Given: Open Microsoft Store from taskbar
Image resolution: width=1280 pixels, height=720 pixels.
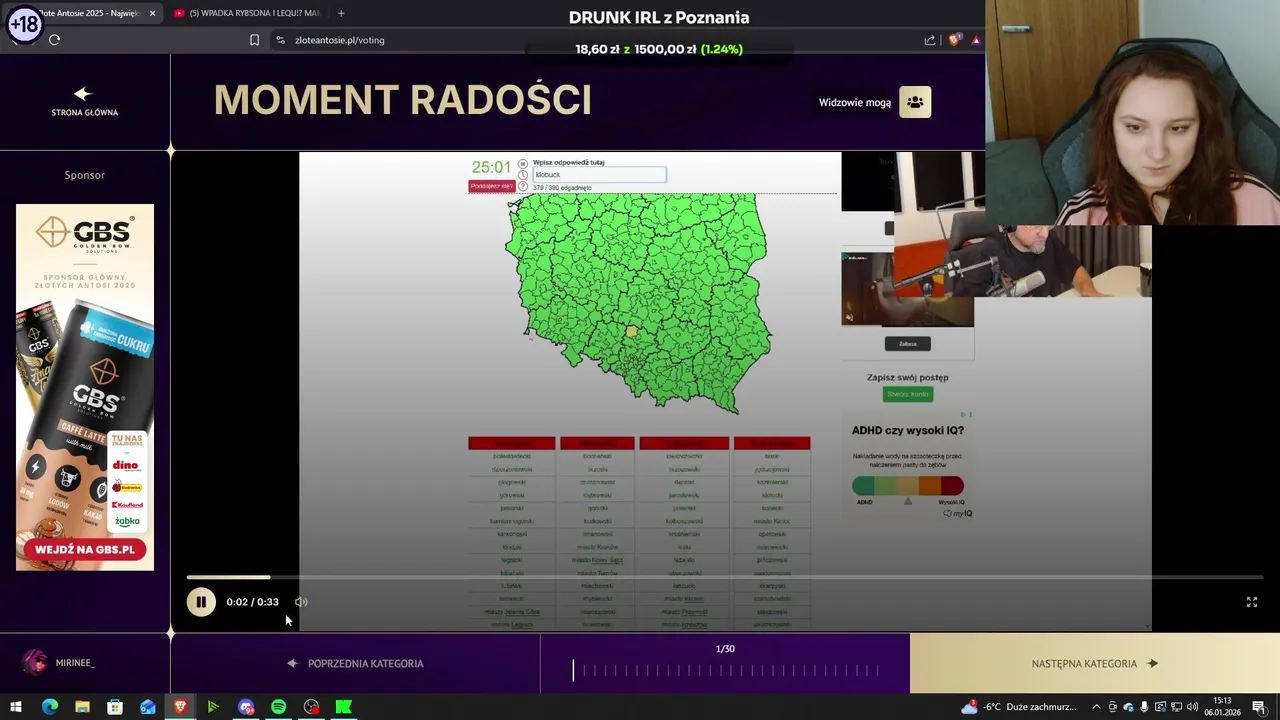Looking at the screenshot, I should click(115, 707).
